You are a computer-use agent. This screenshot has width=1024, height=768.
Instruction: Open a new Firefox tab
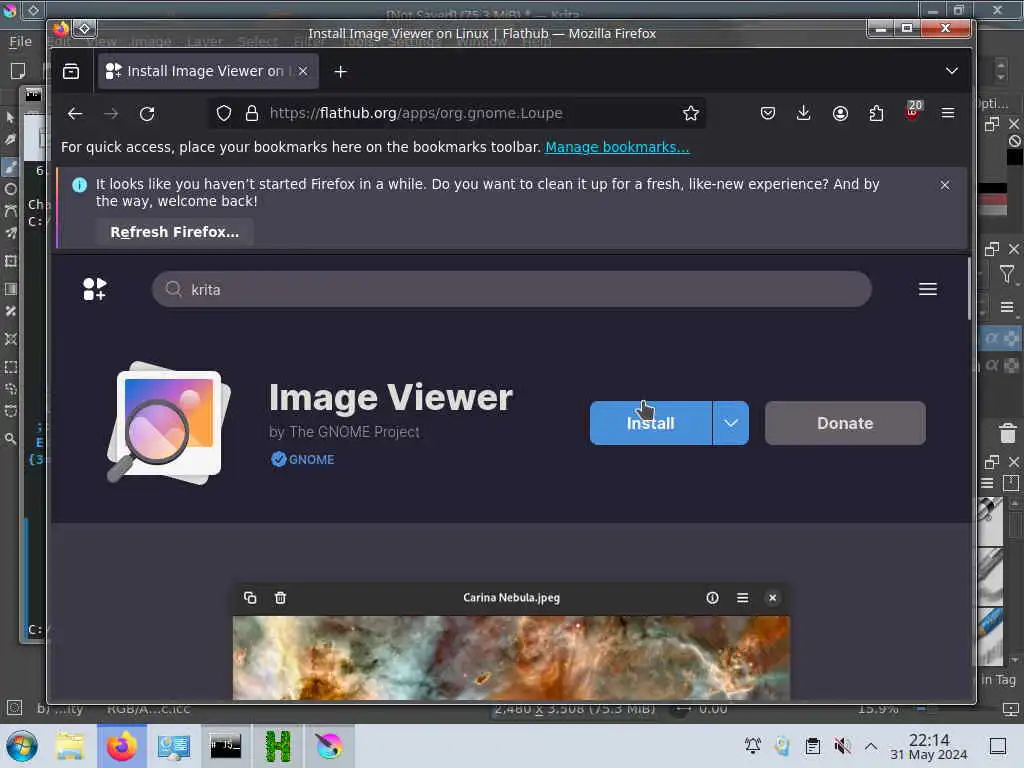click(x=340, y=72)
